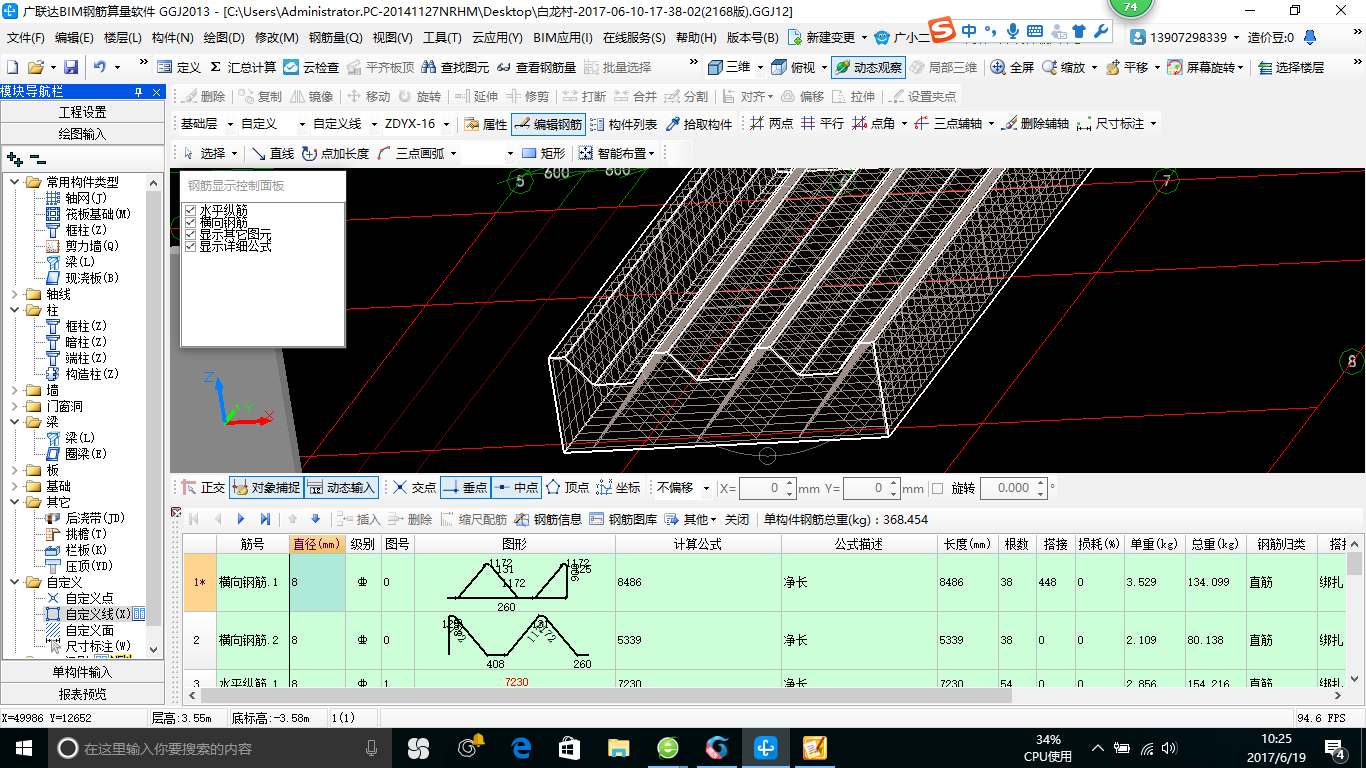The width and height of the screenshot is (1366, 768).
Task: Click 汇总计算 sum calculate tool
Action: tap(243, 67)
